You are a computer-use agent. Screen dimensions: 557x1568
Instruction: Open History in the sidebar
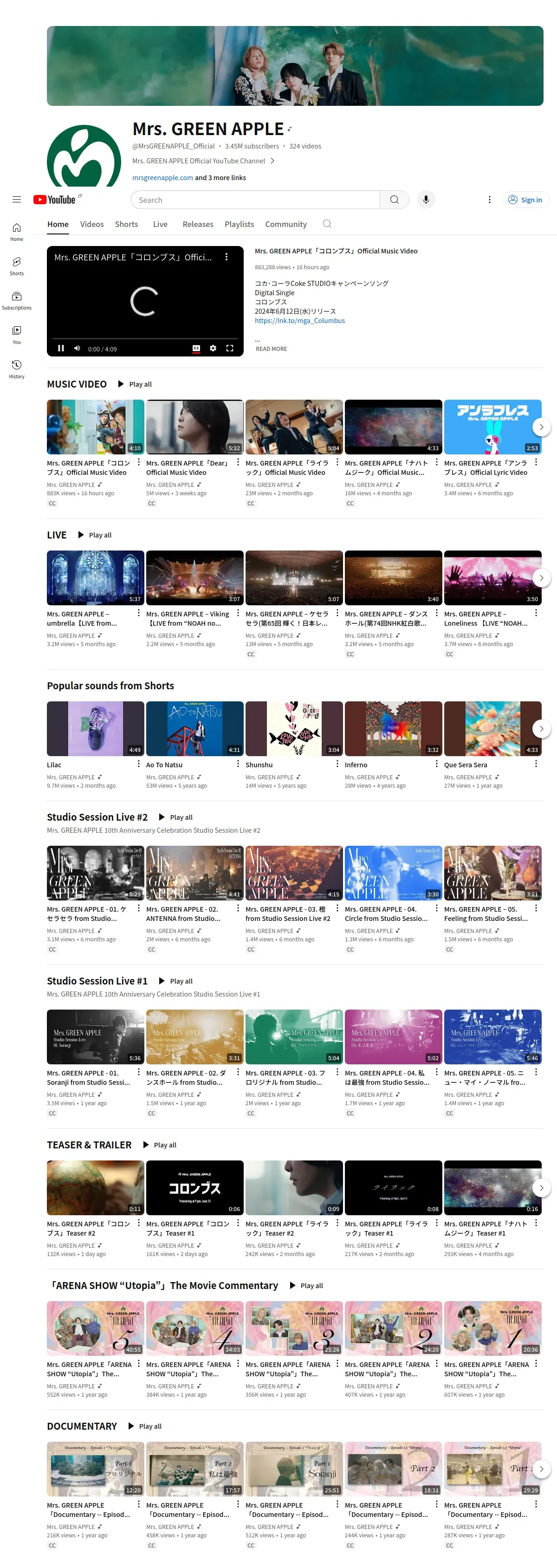point(16,369)
